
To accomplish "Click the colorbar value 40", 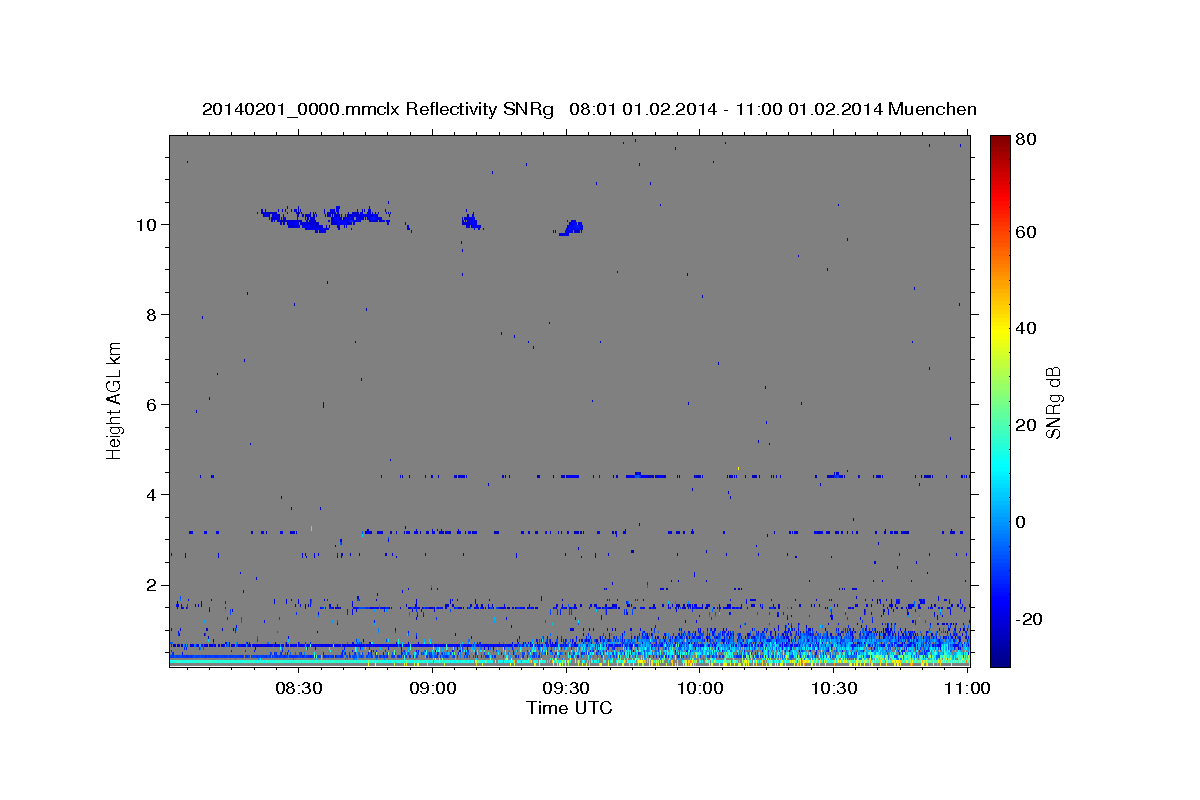I will coord(1026,328).
